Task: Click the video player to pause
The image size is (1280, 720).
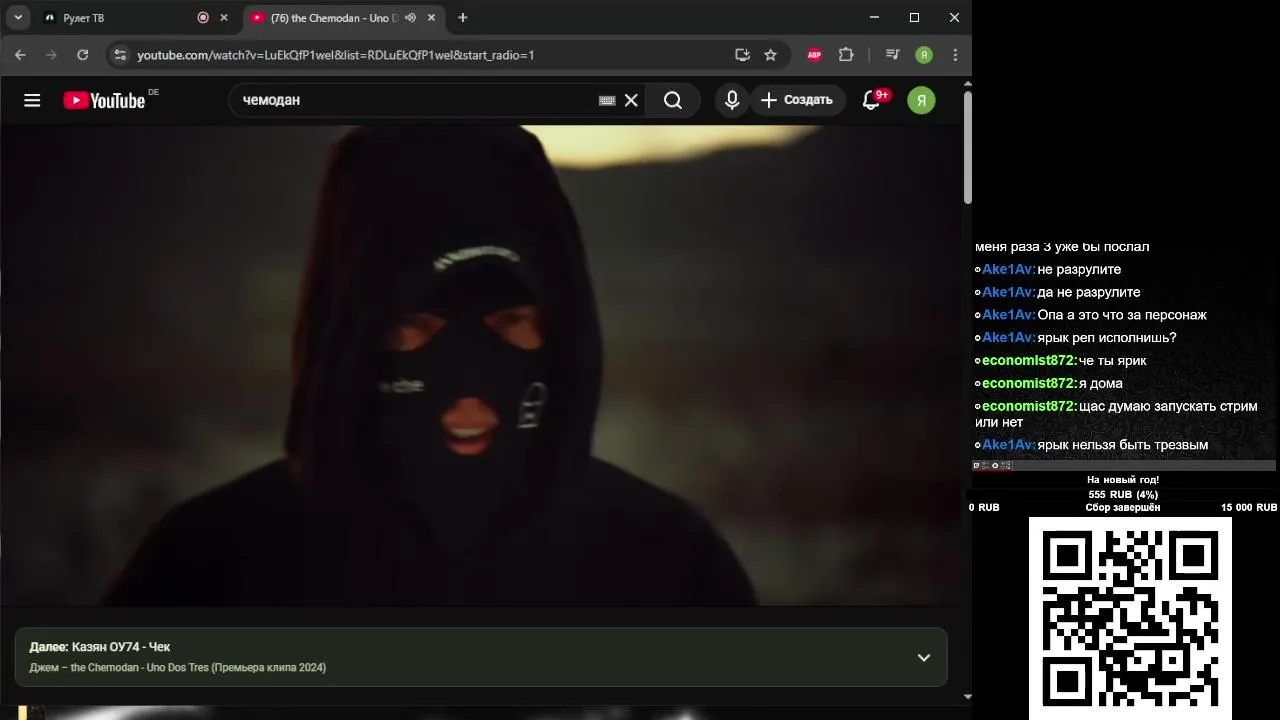Action: [x=480, y=365]
